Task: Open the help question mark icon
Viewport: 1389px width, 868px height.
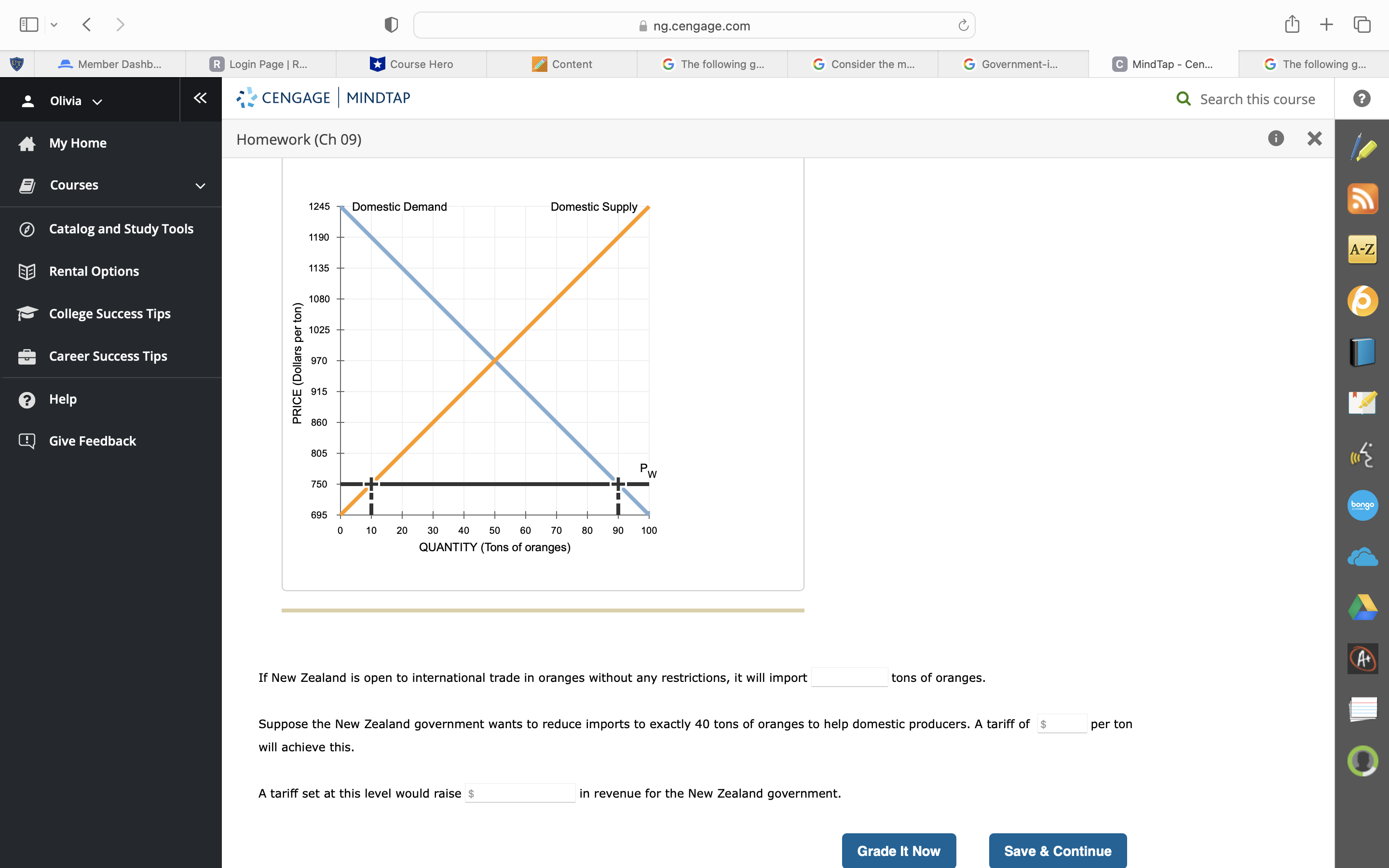Action: (1362, 99)
